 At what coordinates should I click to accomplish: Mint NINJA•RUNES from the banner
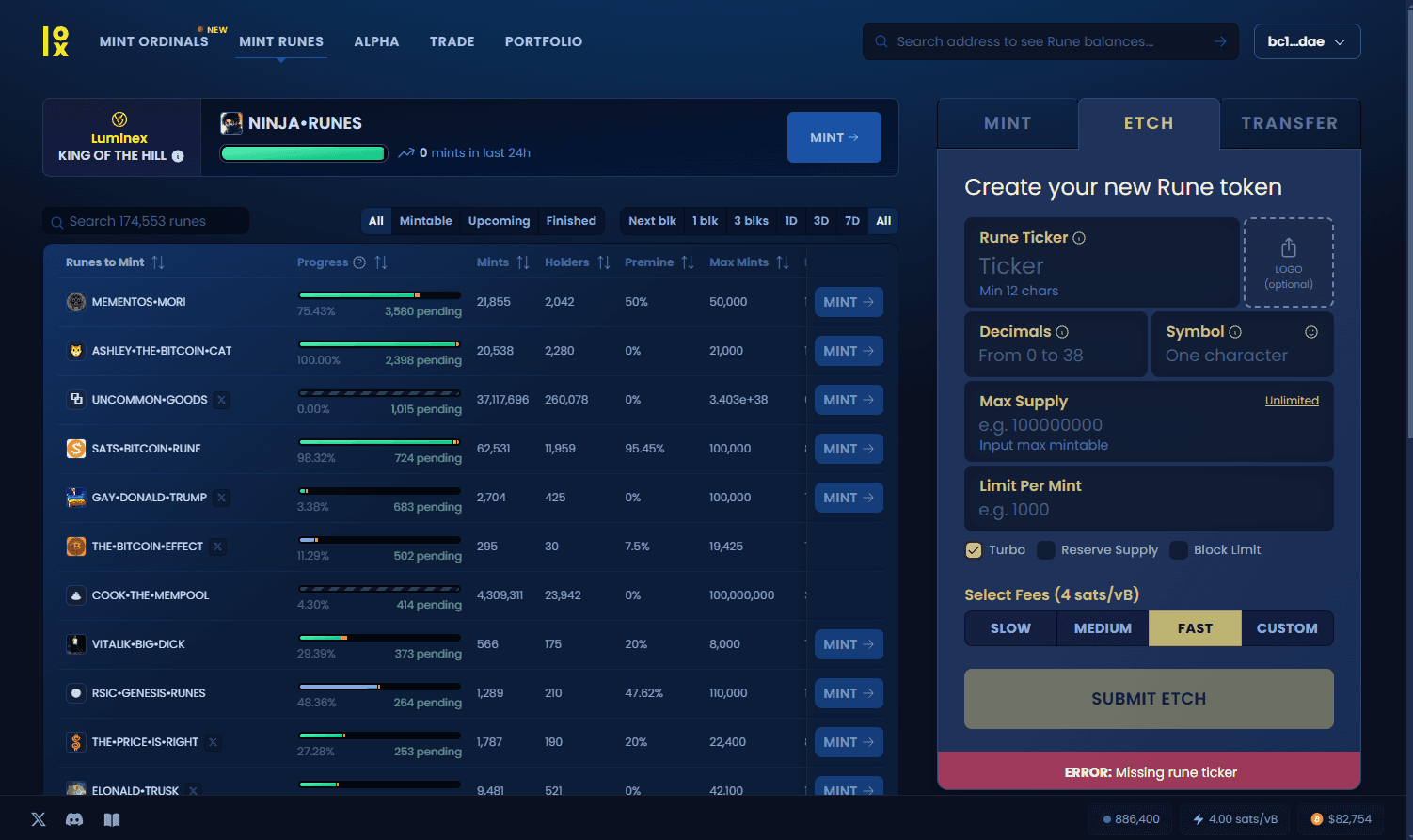(834, 137)
